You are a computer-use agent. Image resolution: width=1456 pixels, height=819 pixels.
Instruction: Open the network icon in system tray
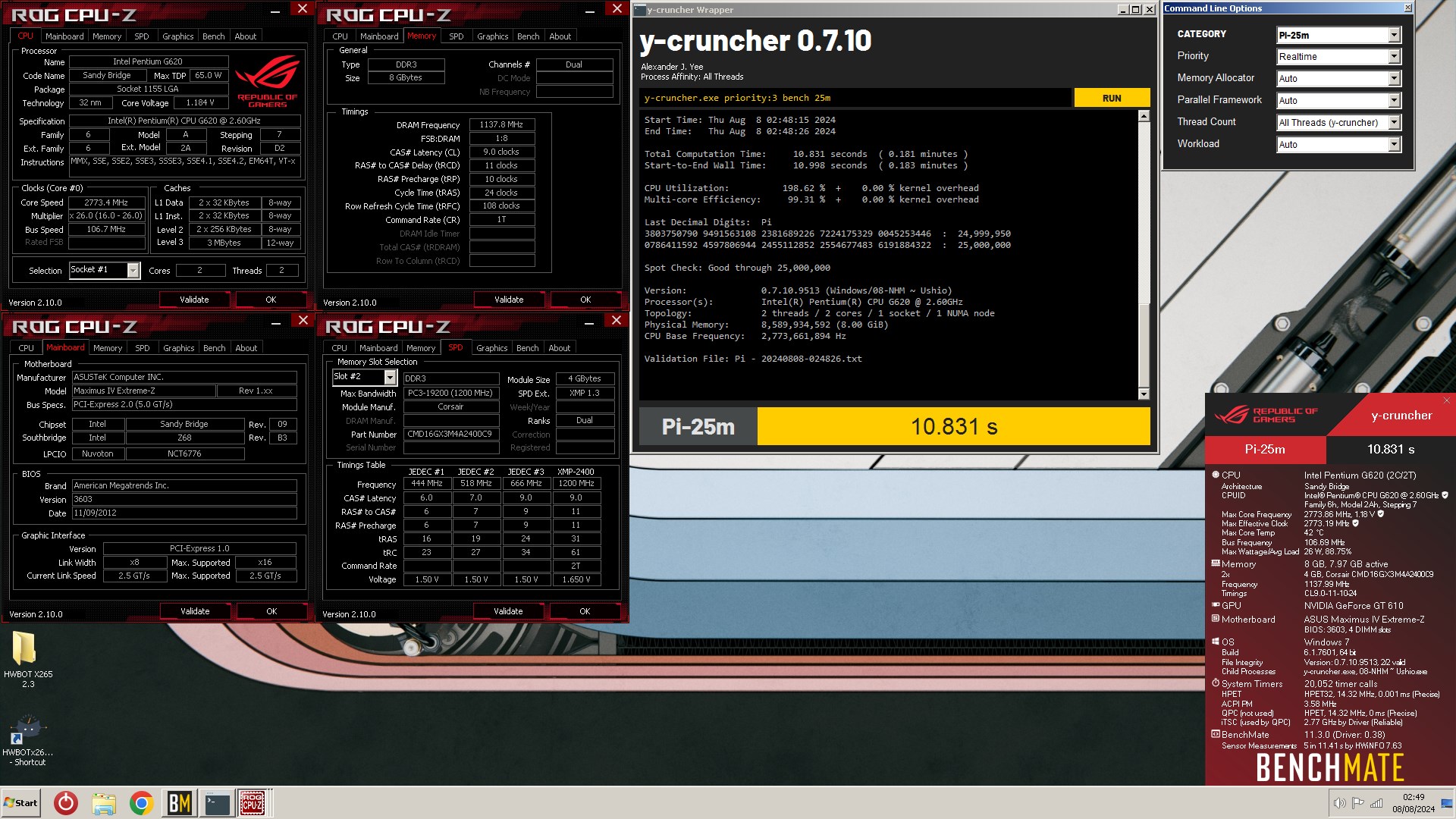coord(1376,803)
